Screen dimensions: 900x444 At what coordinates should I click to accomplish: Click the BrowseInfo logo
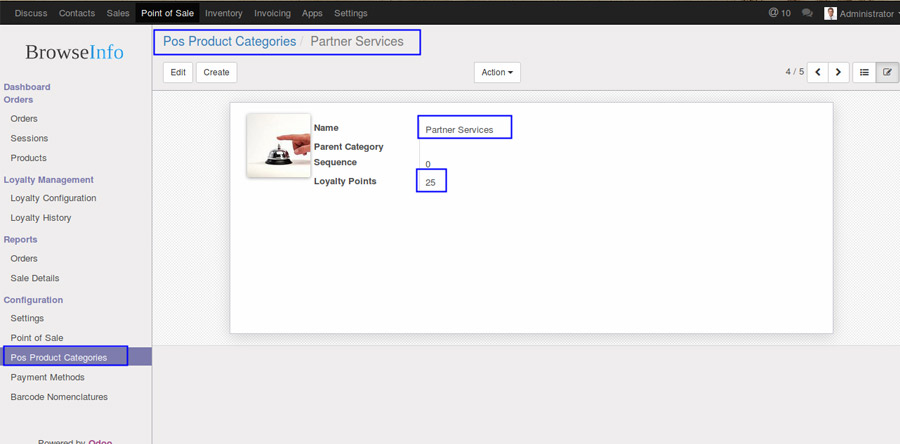(x=75, y=52)
